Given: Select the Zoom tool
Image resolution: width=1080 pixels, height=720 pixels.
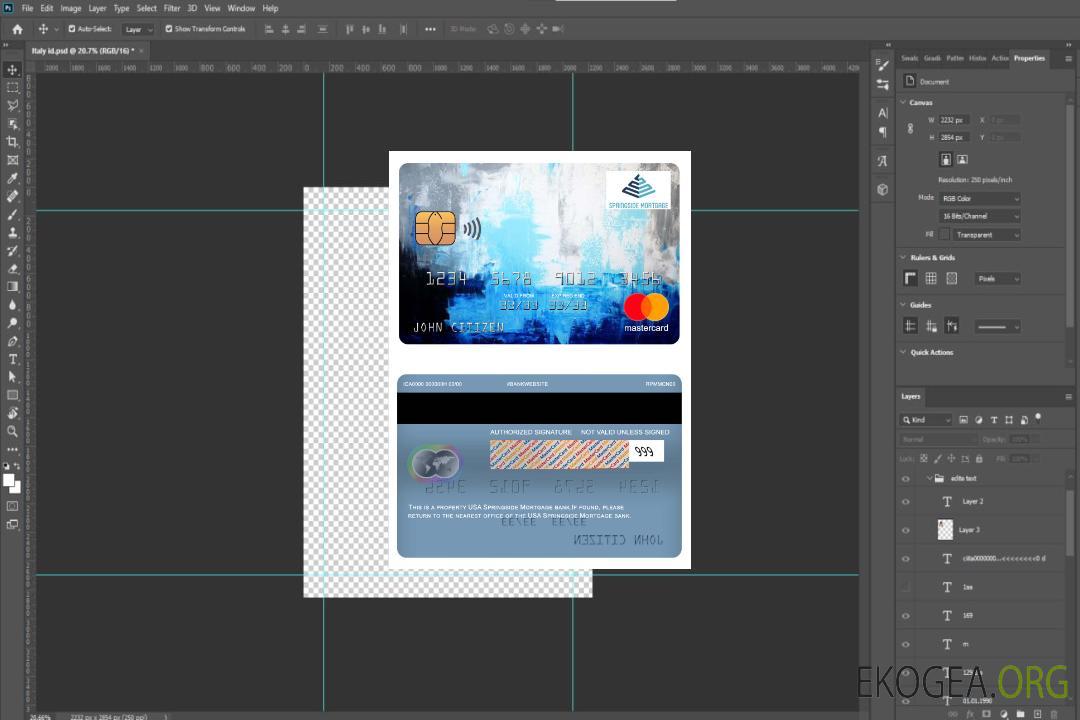Looking at the screenshot, I should point(12,431).
